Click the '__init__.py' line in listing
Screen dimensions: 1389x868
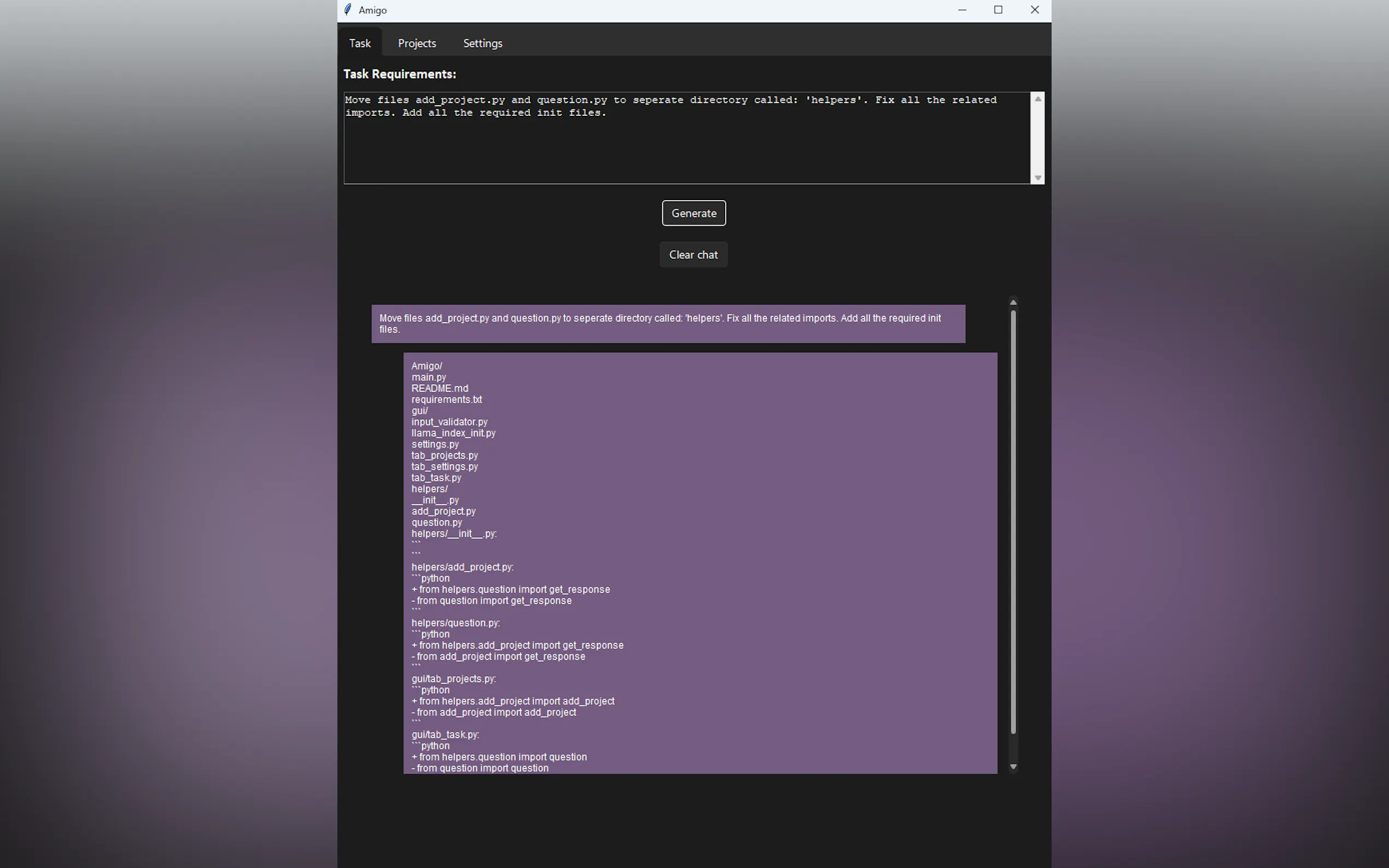435,500
